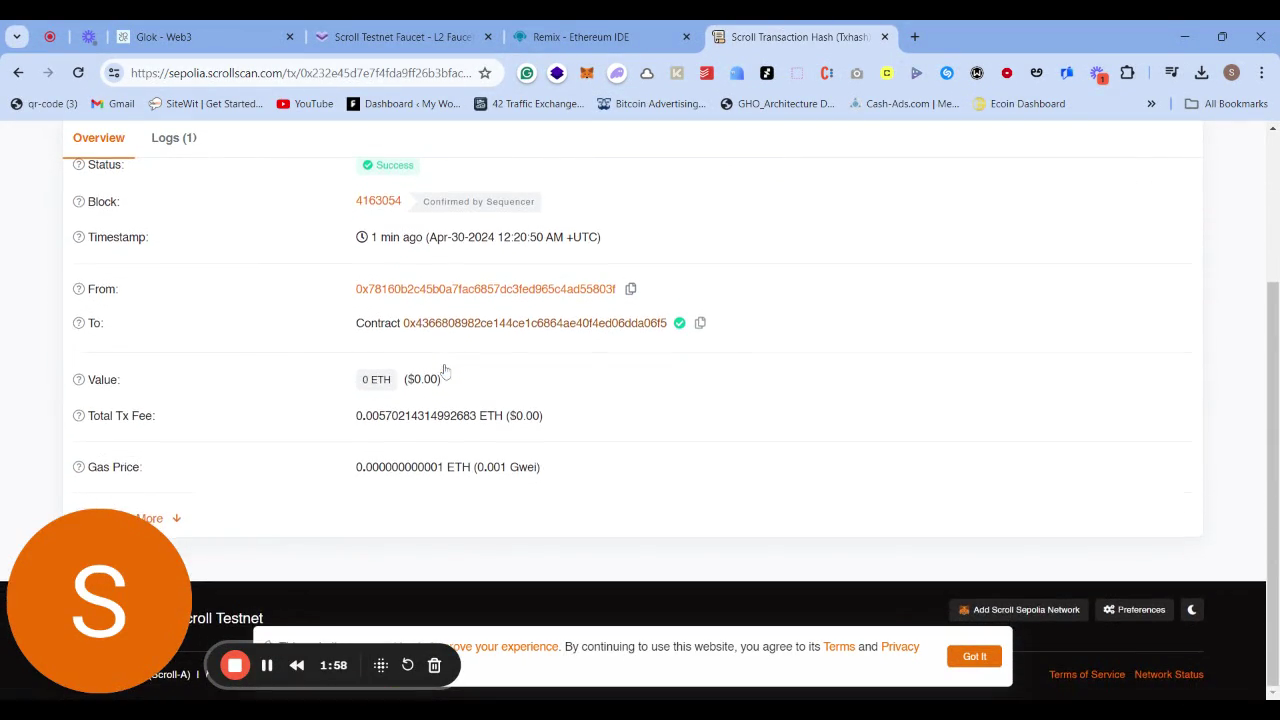Image resolution: width=1280 pixels, height=720 pixels.
Task: Click the help icon beside To
Action: click(79, 323)
